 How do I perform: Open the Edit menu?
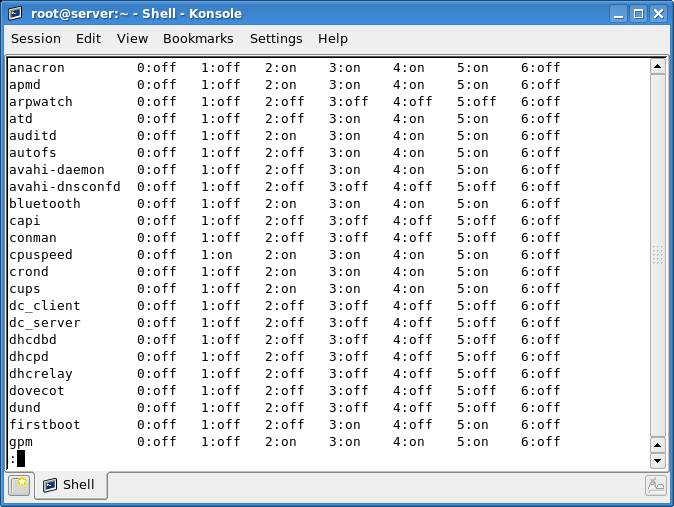point(88,39)
